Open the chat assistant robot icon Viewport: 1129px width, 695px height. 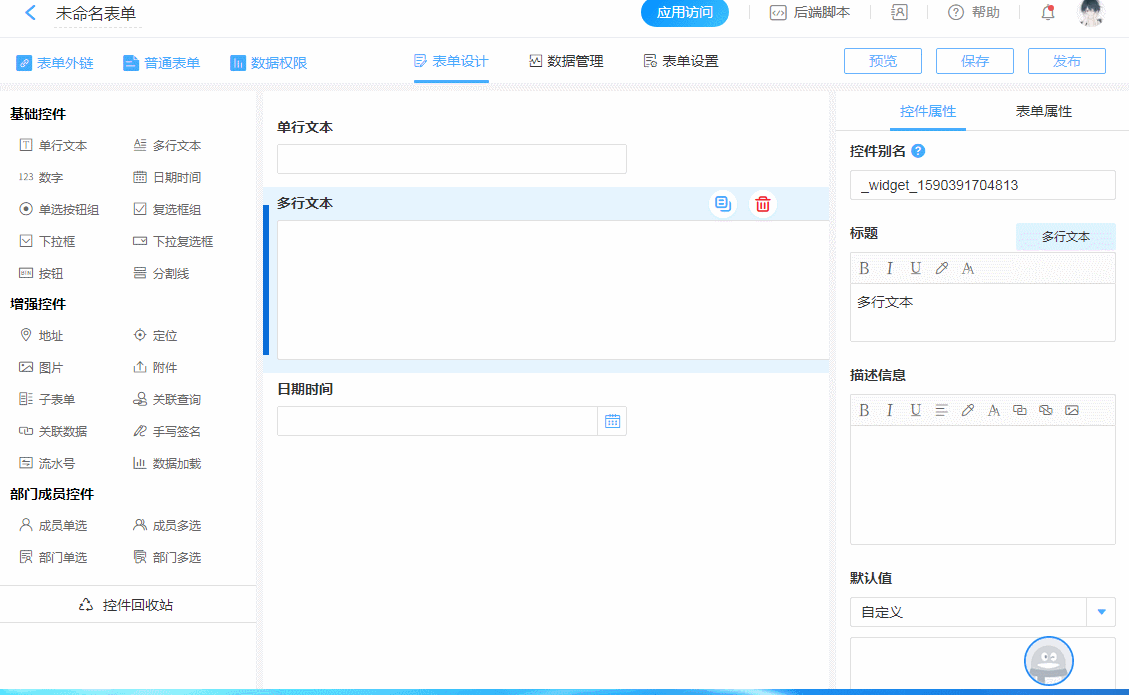click(1048, 661)
